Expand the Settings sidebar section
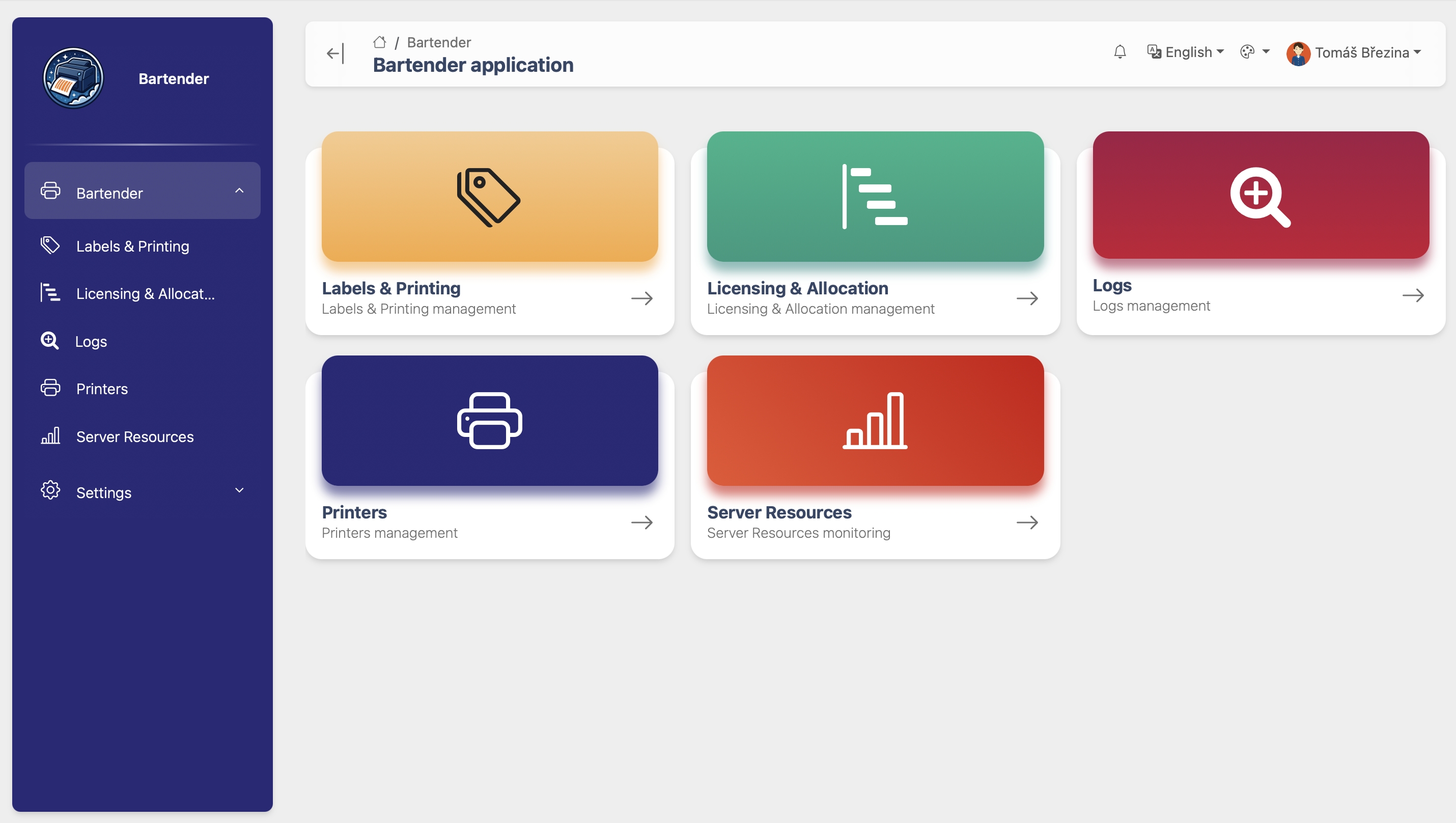 tap(239, 490)
